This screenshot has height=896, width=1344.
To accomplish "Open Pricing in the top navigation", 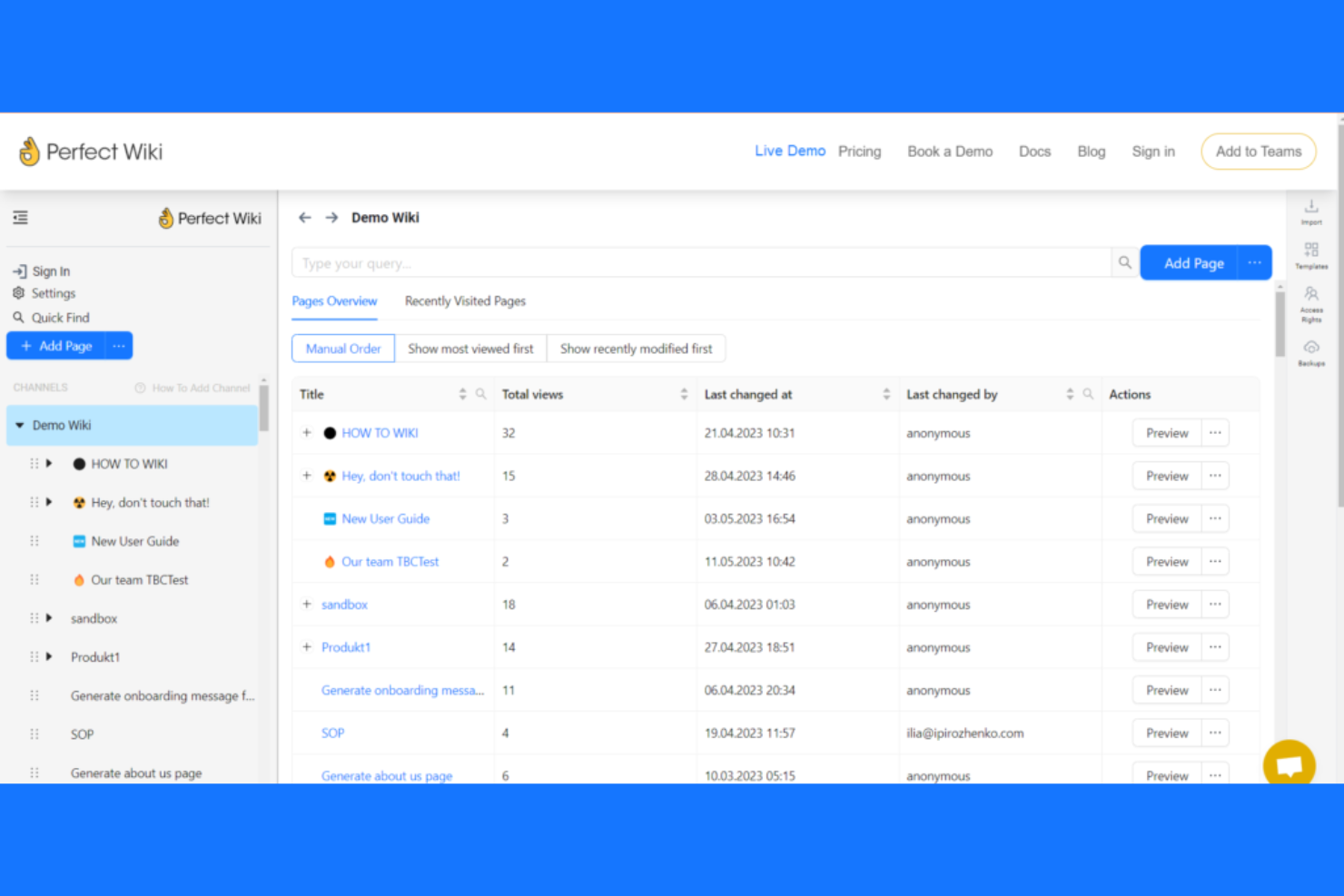I will 859,152.
